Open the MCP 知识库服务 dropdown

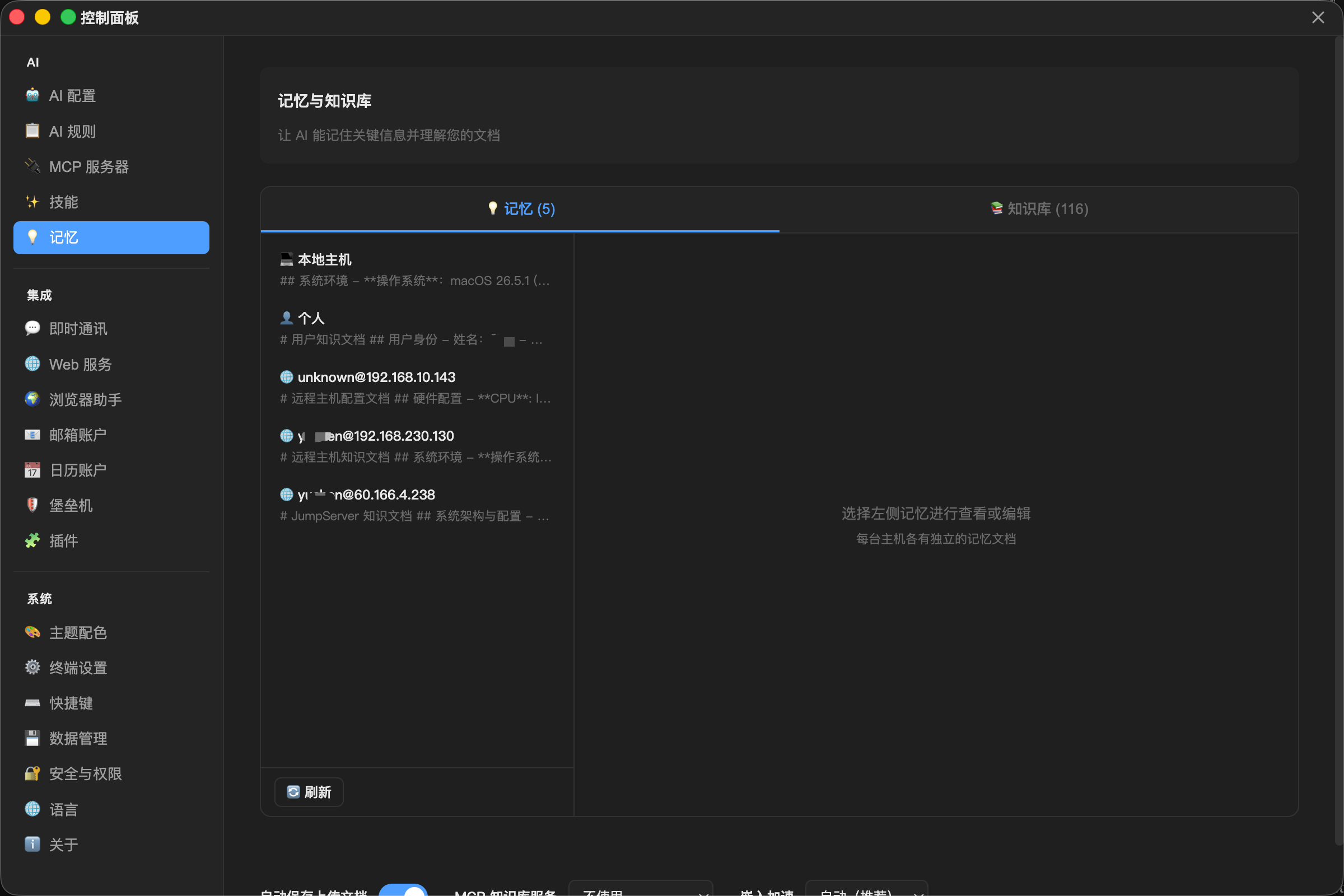[x=641, y=889]
